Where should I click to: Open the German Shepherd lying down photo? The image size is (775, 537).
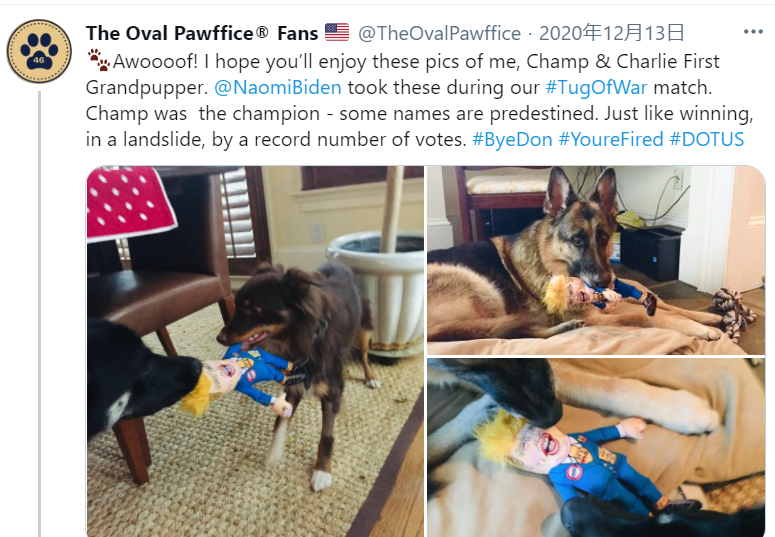(x=596, y=260)
